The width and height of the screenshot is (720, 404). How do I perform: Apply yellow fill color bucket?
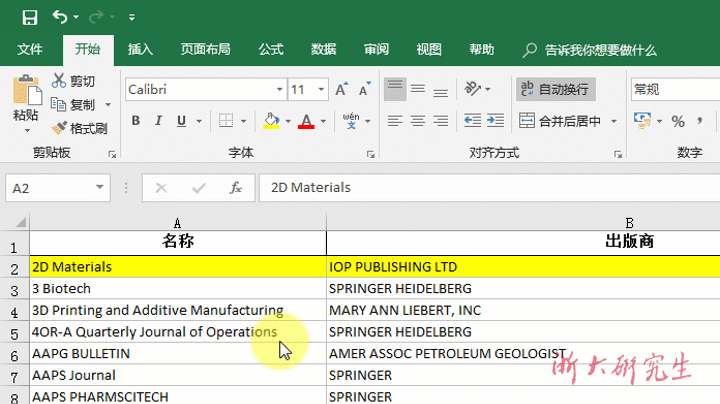[x=271, y=121]
